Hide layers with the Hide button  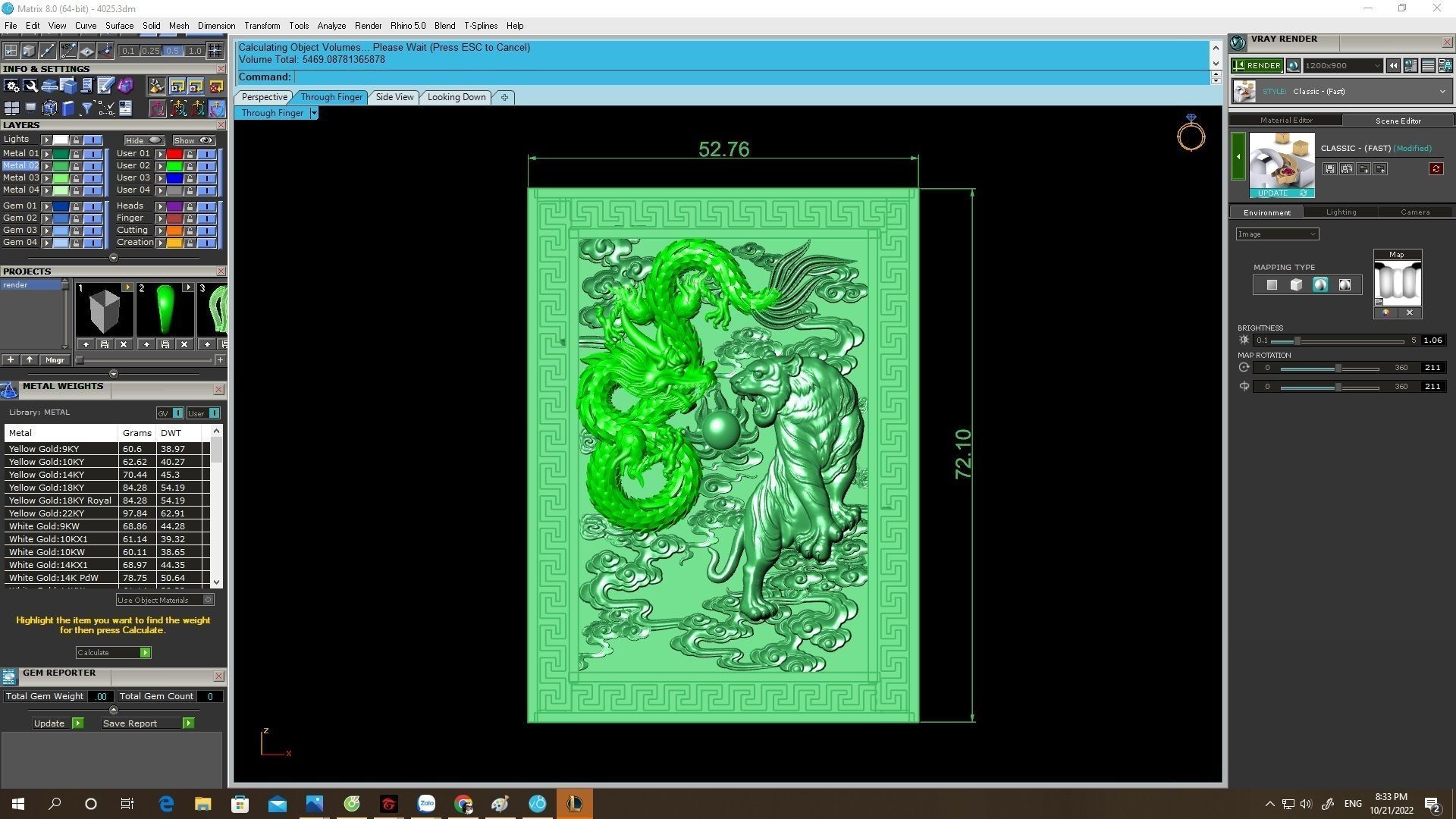(x=144, y=140)
